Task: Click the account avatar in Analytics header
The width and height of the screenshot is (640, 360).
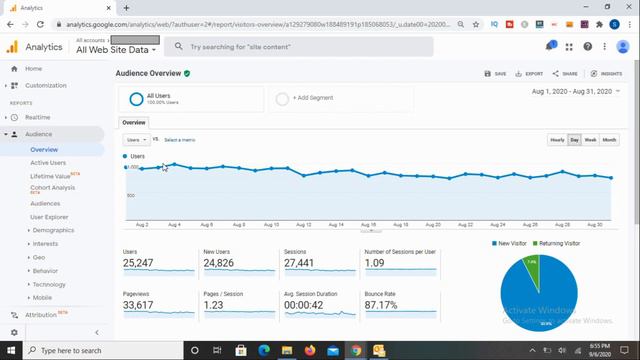Action: (x=623, y=47)
